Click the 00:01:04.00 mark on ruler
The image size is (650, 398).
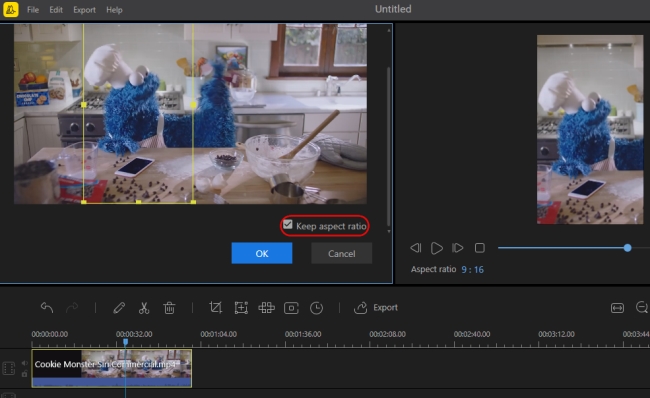pos(218,334)
